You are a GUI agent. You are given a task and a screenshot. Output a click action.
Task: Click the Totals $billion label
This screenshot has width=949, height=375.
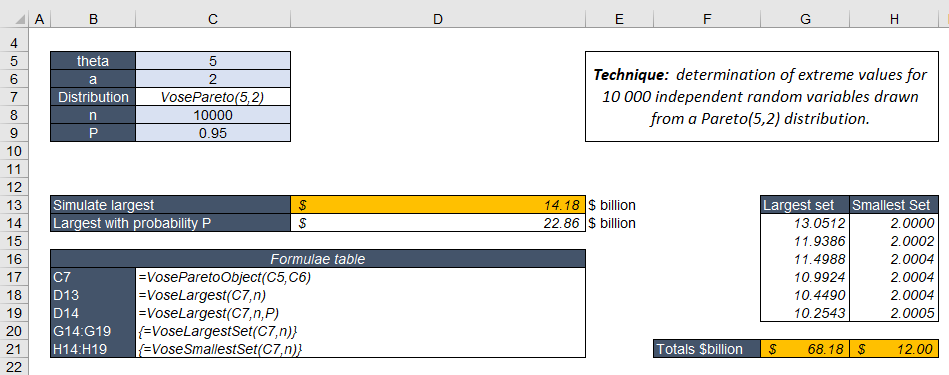pyautogui.click(x=707, y=349)
